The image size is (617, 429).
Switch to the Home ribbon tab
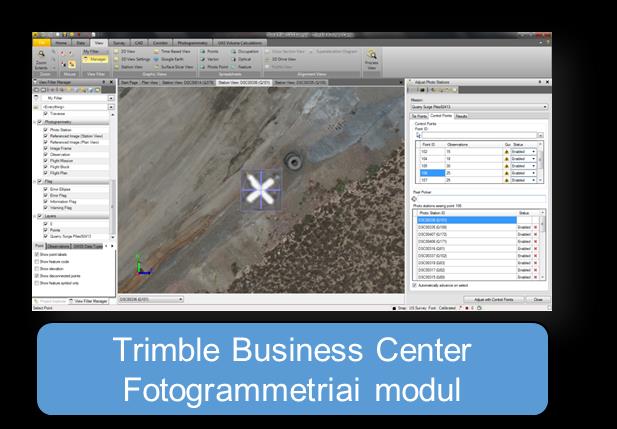61,43
